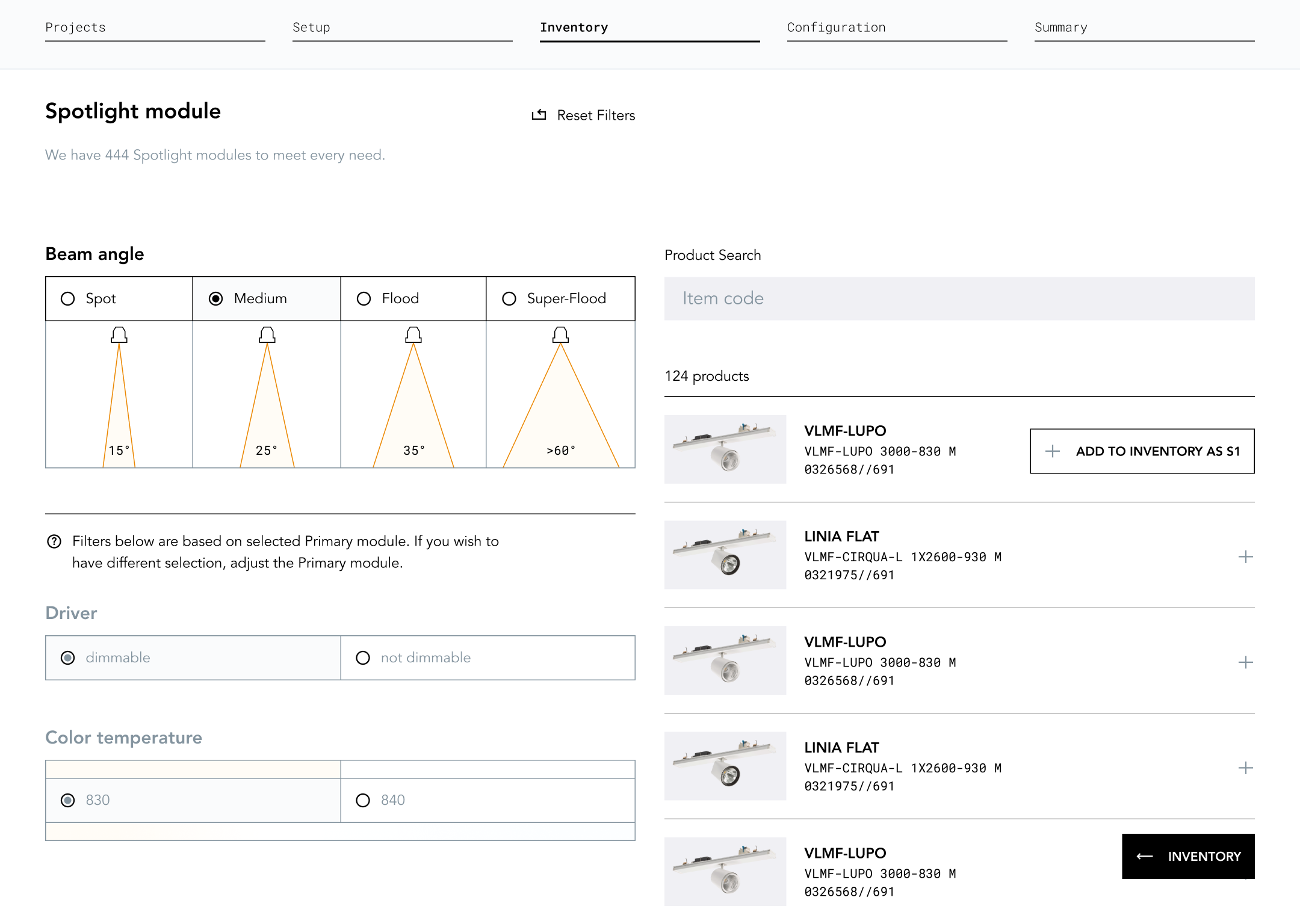Open second VLMF-LUPO product thumbnail
1300x924 pixels.
pos(725,660)
